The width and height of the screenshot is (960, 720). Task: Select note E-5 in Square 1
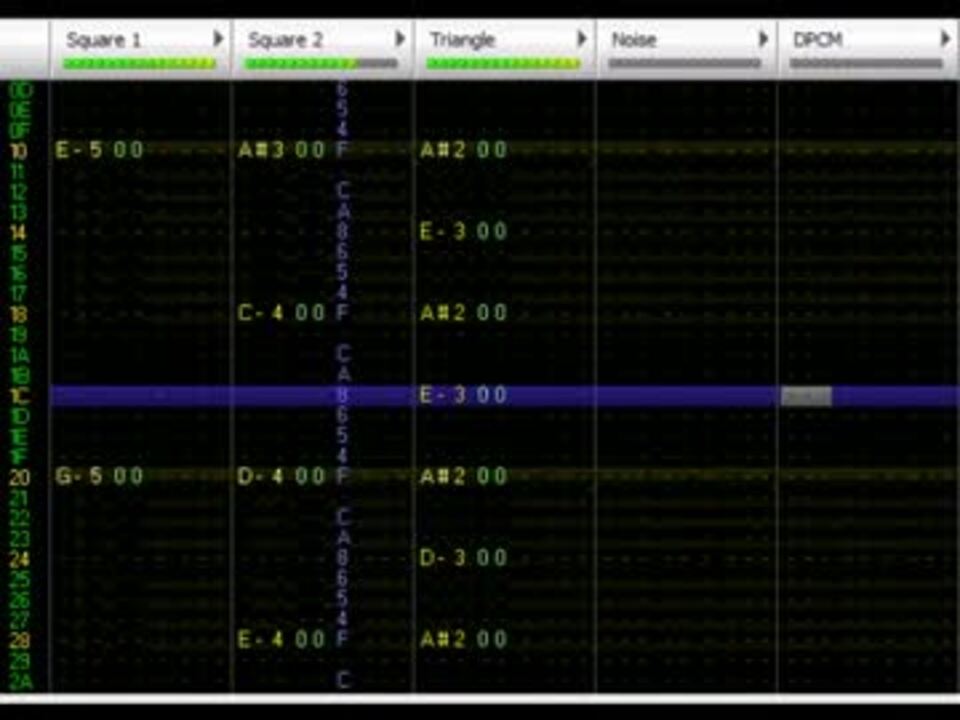(x=79, y=149)
